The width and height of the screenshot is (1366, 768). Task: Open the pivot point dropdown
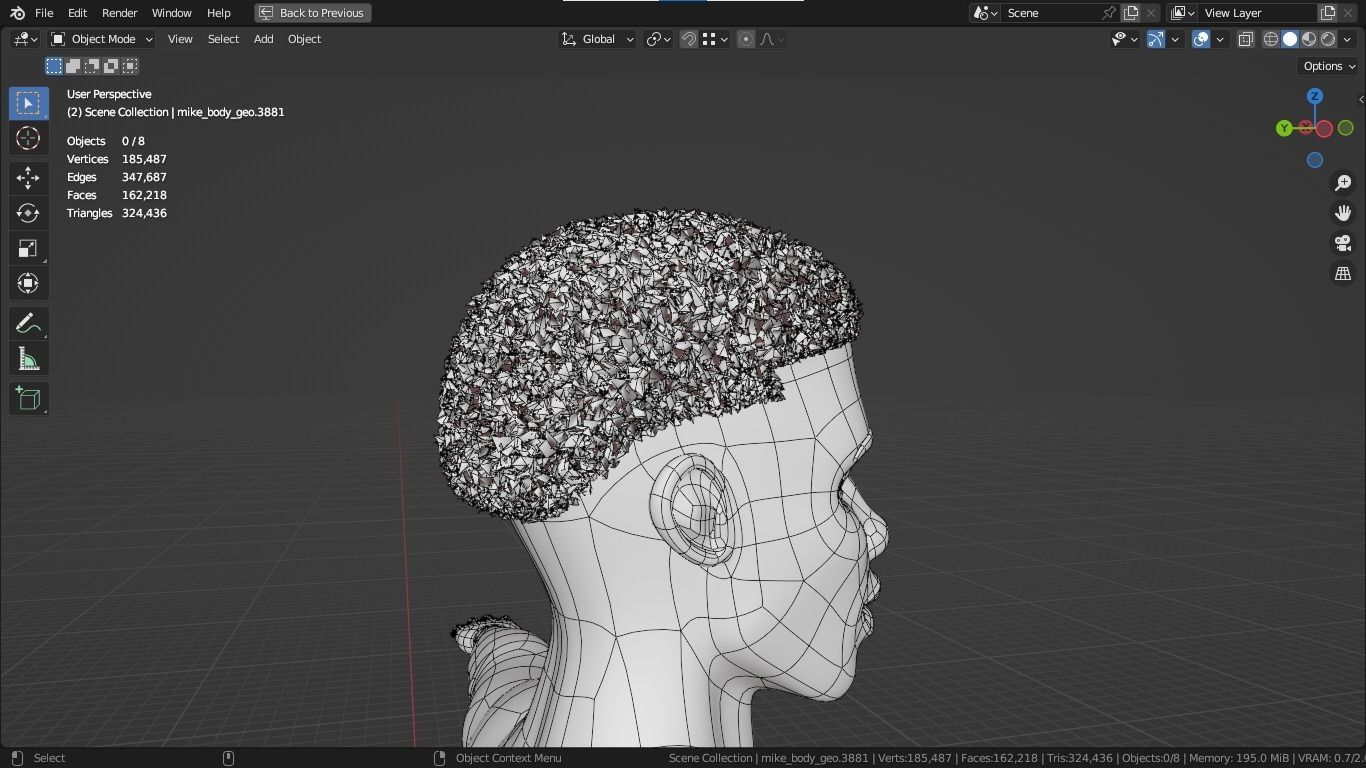pyautogui.click(x=657, y=39)
